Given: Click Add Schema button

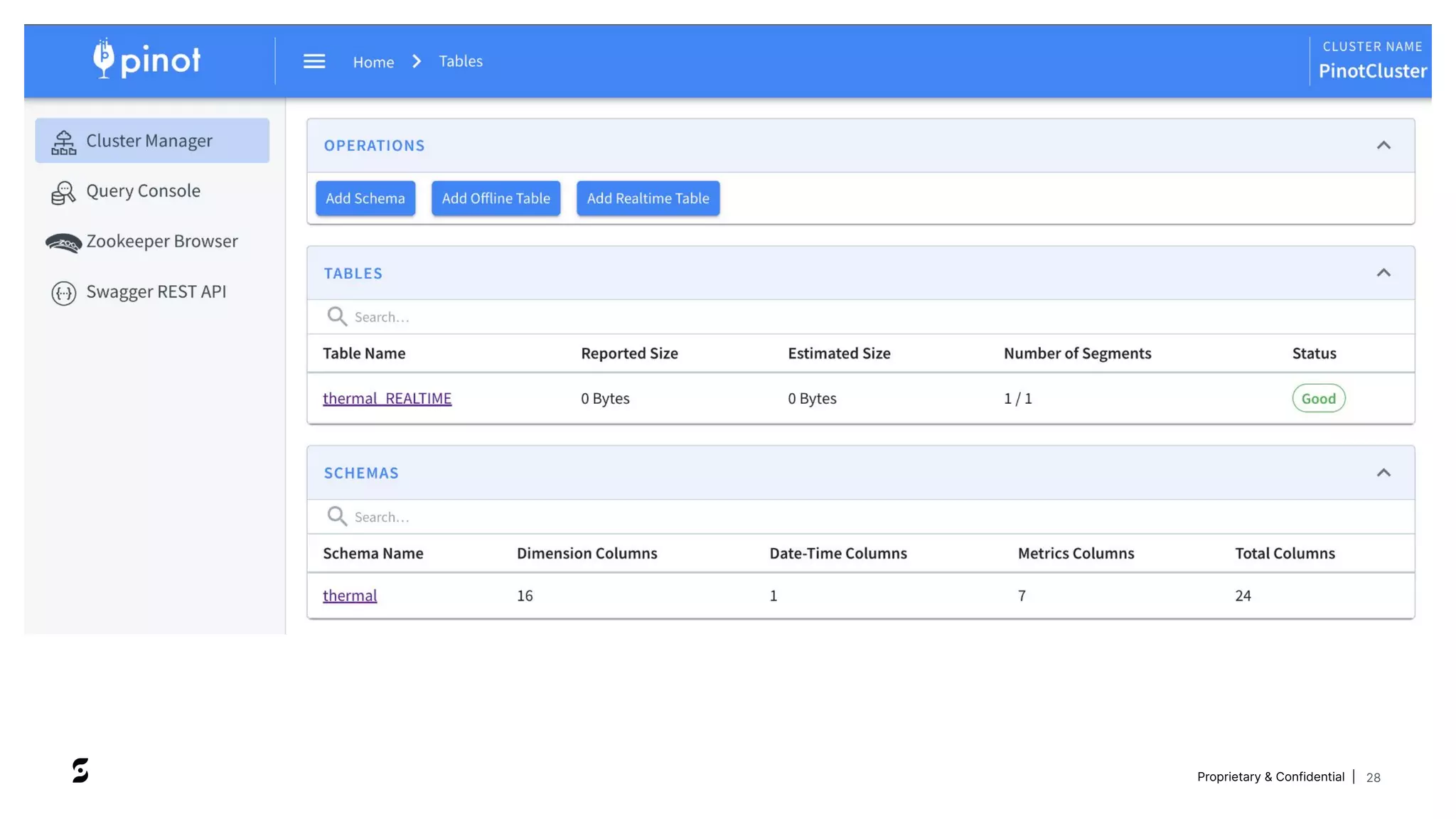Looking at the screenshot, I should [x=365, y=198].
